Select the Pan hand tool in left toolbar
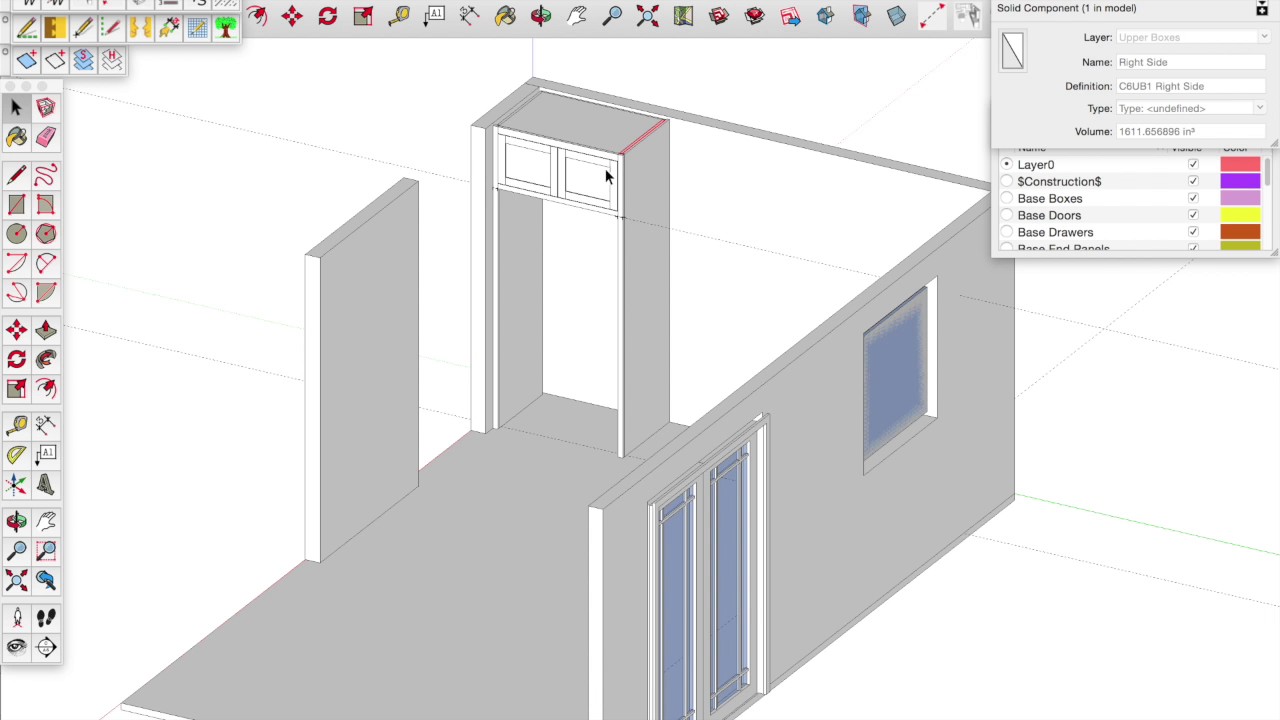This screenshot has height=720, width=1280. click(x=46, y=522)
